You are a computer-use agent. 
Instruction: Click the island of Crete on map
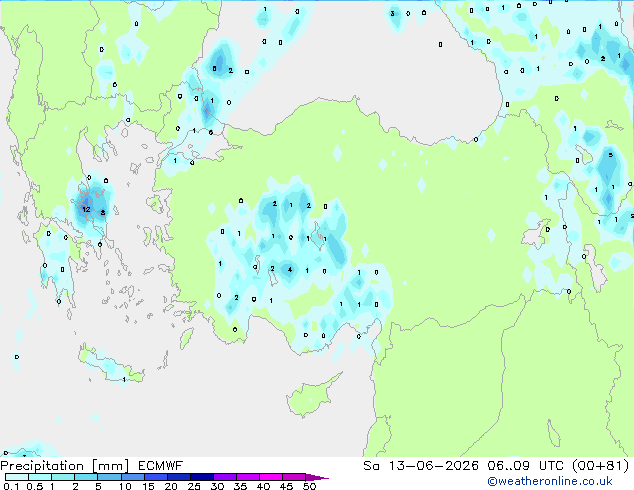coord(110,366)
